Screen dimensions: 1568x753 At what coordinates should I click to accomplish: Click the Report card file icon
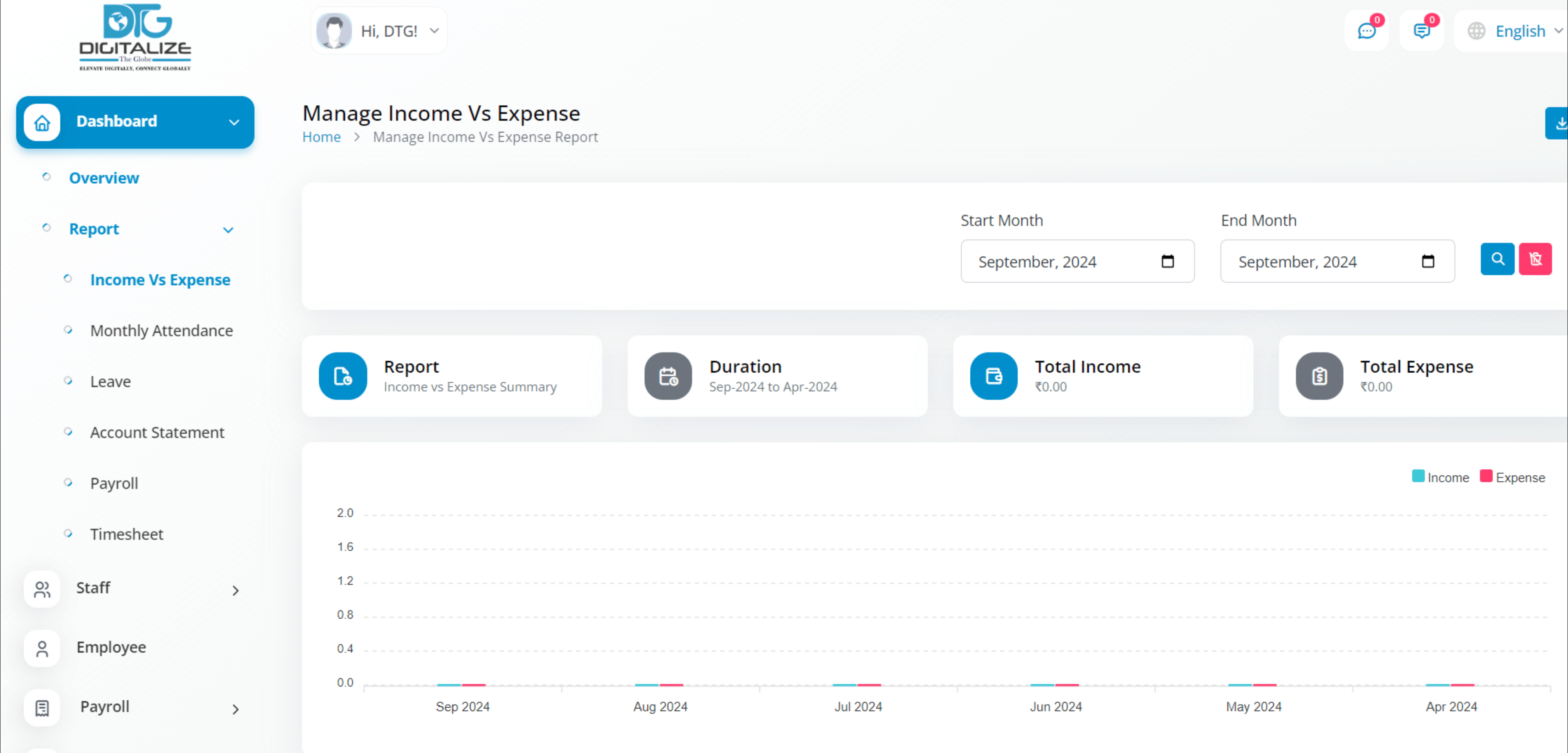point(343,376)
